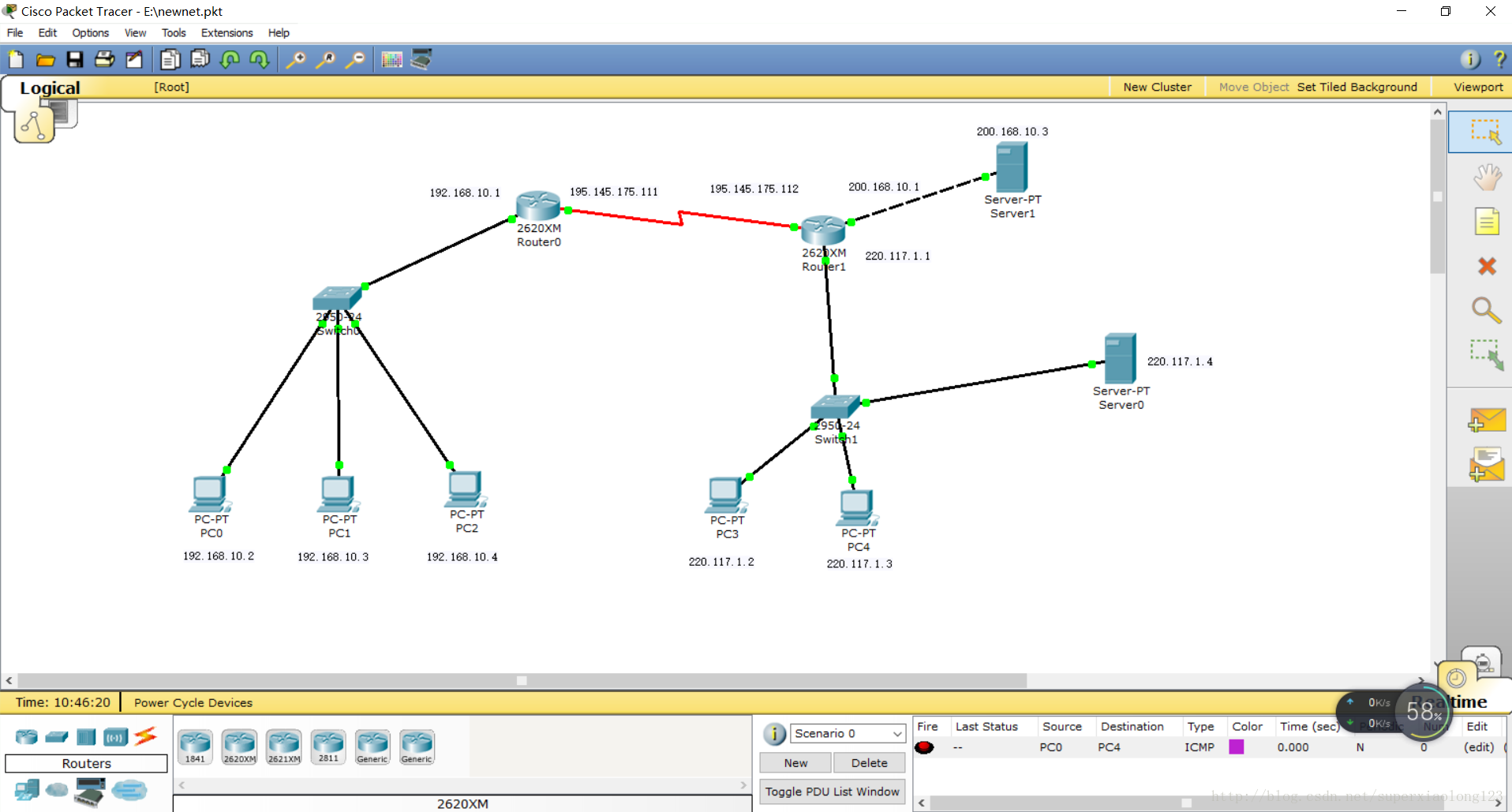
Task: Pick the Place Note tool
Action: 1487,222
